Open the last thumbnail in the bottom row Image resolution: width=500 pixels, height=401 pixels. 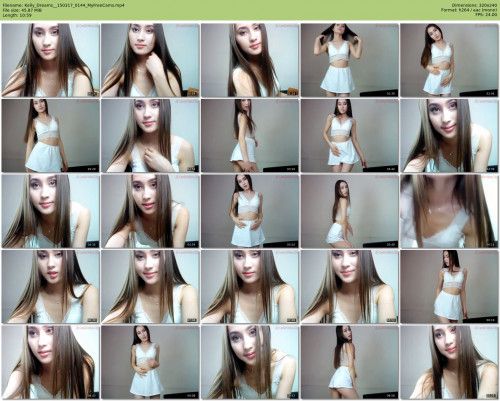[449, 362]
